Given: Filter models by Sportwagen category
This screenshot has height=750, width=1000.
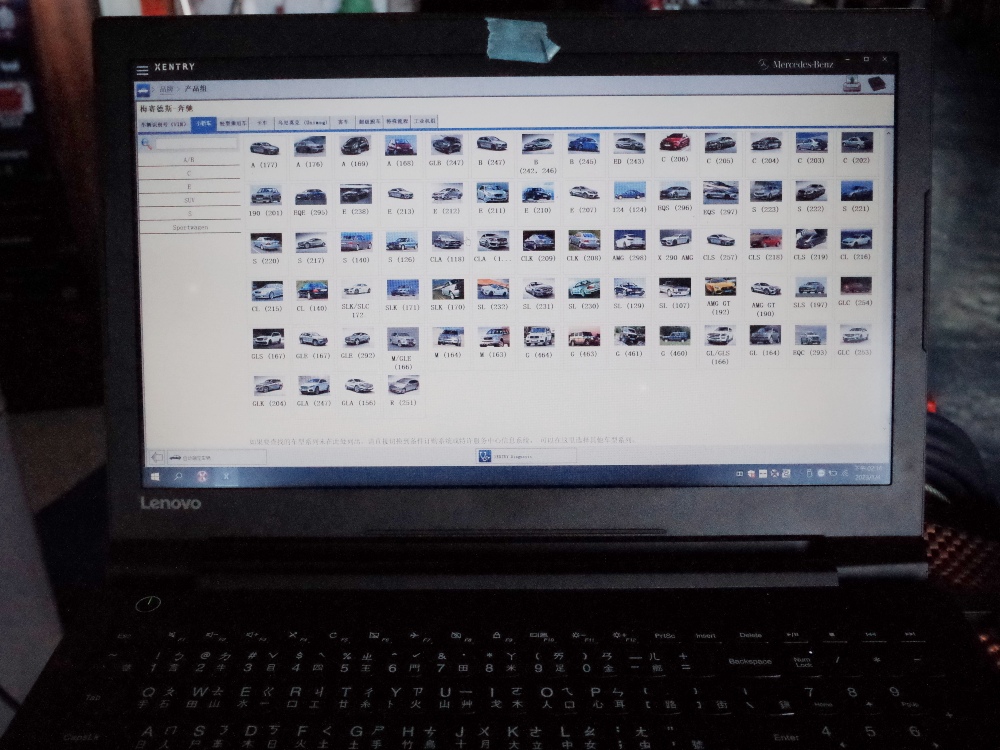Looking at the screenshot, I should click(x=190, y=227).
